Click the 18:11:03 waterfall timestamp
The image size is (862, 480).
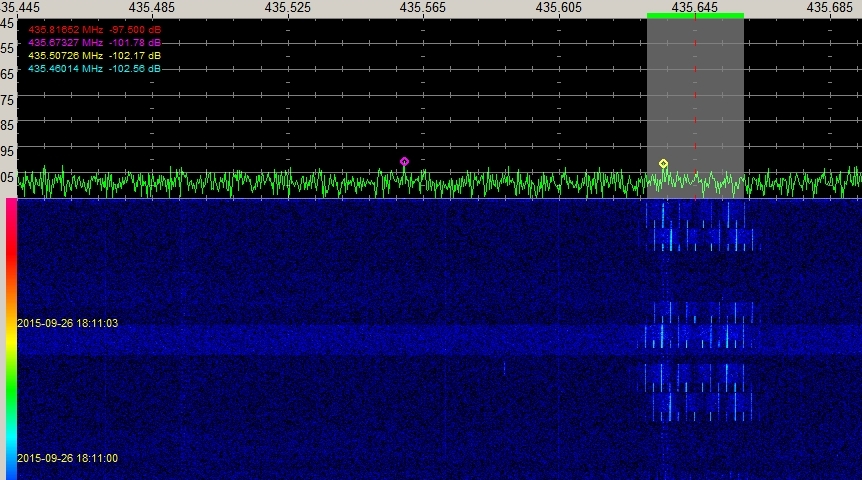coord(67,323)
